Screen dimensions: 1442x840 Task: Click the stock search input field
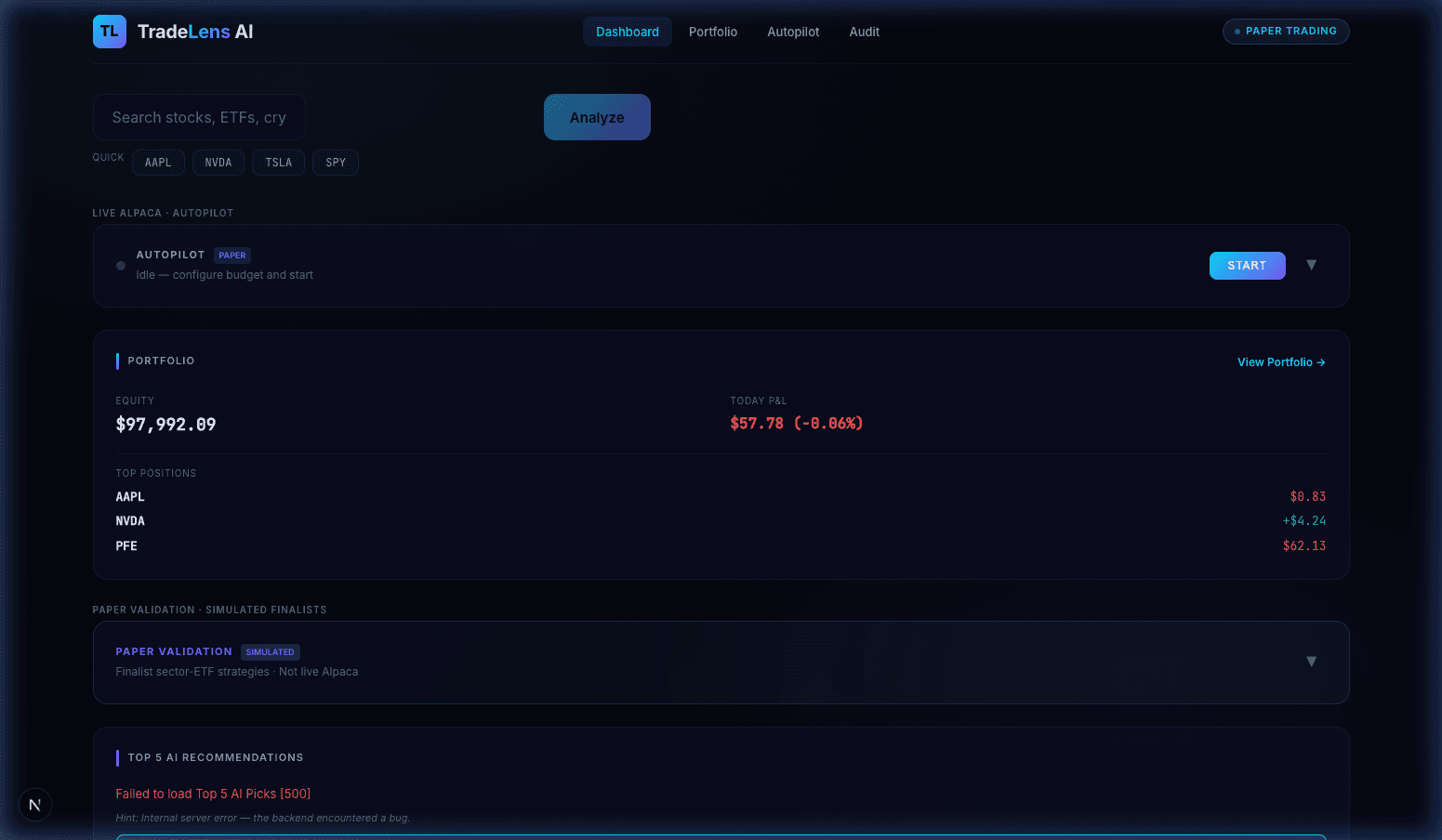(x=199, y=117)
